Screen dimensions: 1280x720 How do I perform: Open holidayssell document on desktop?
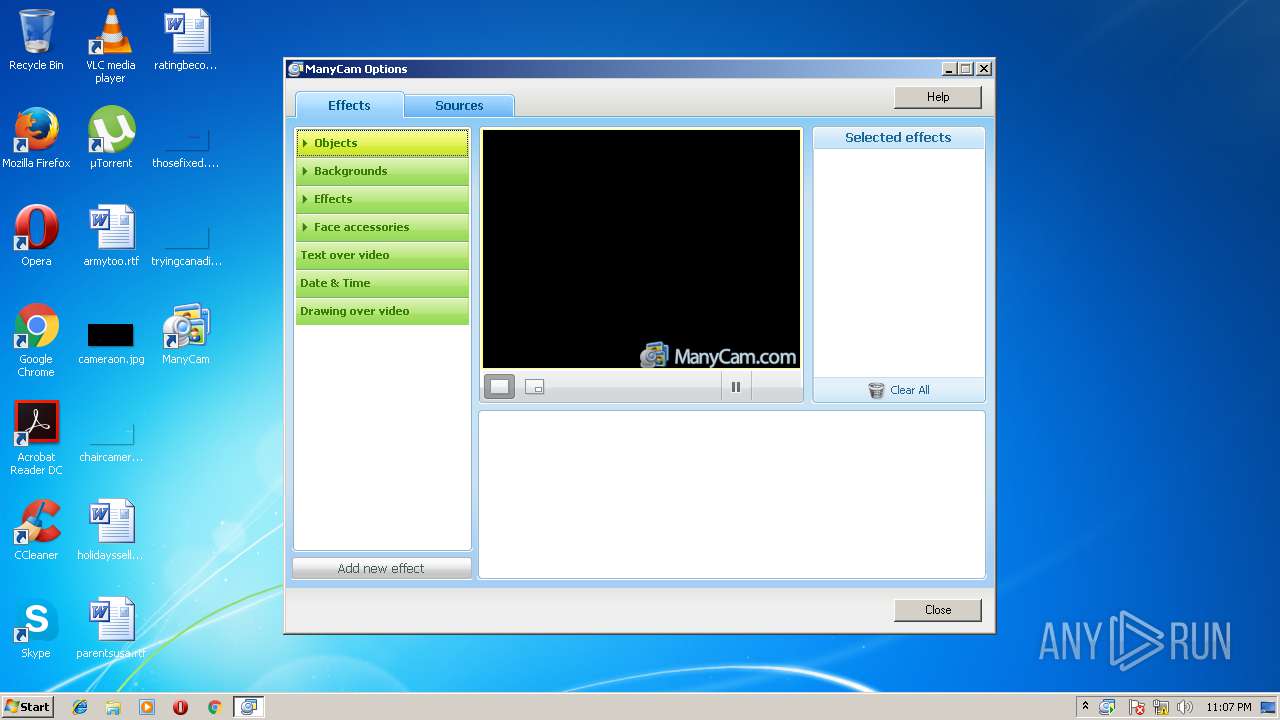point(110,530)
